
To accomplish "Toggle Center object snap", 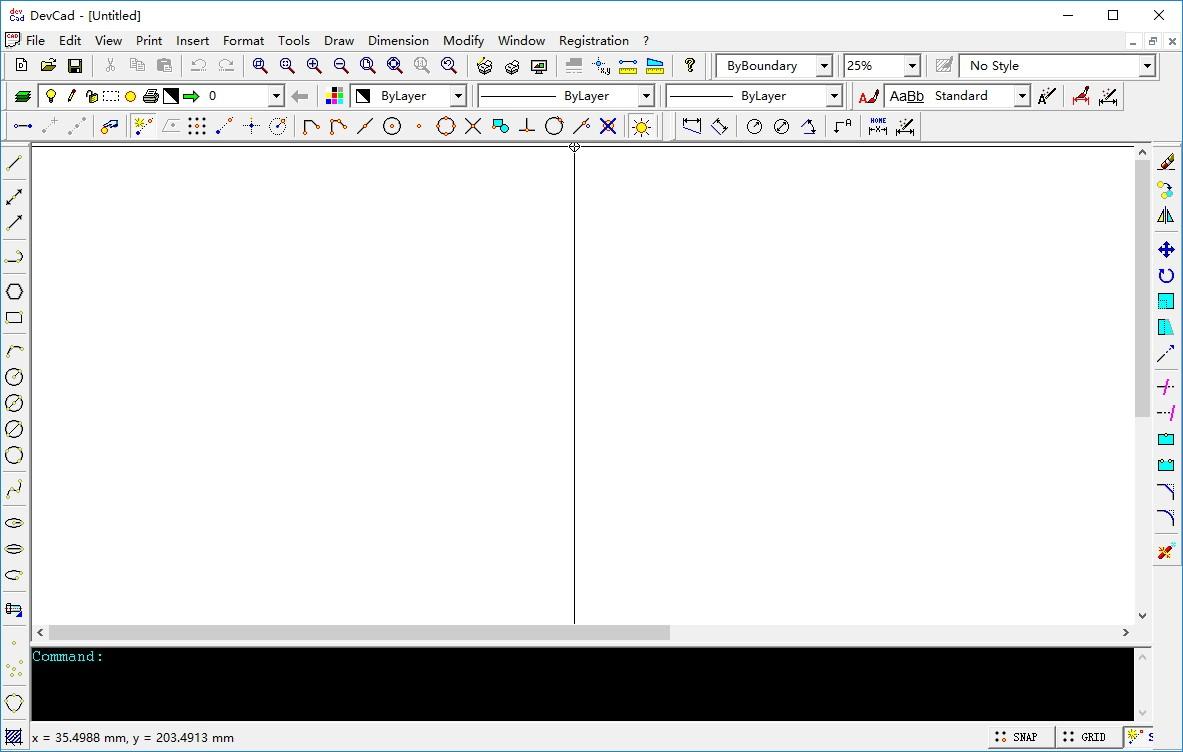I will 392,126.
